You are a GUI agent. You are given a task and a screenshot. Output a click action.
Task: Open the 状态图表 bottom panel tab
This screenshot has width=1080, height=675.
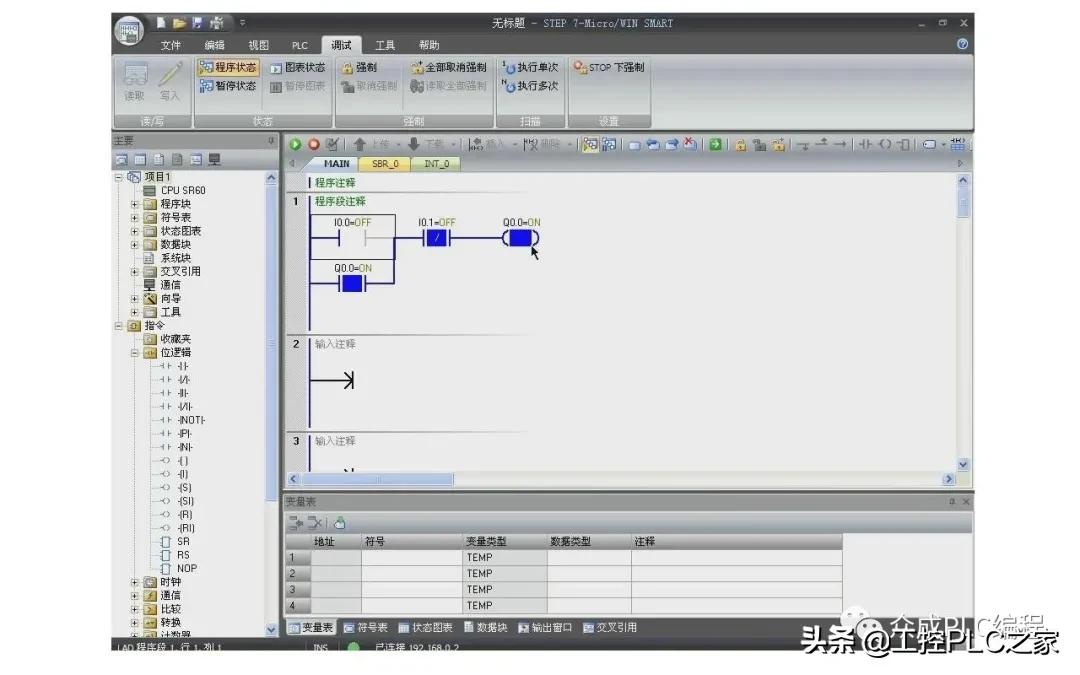[x=426, y=627]
